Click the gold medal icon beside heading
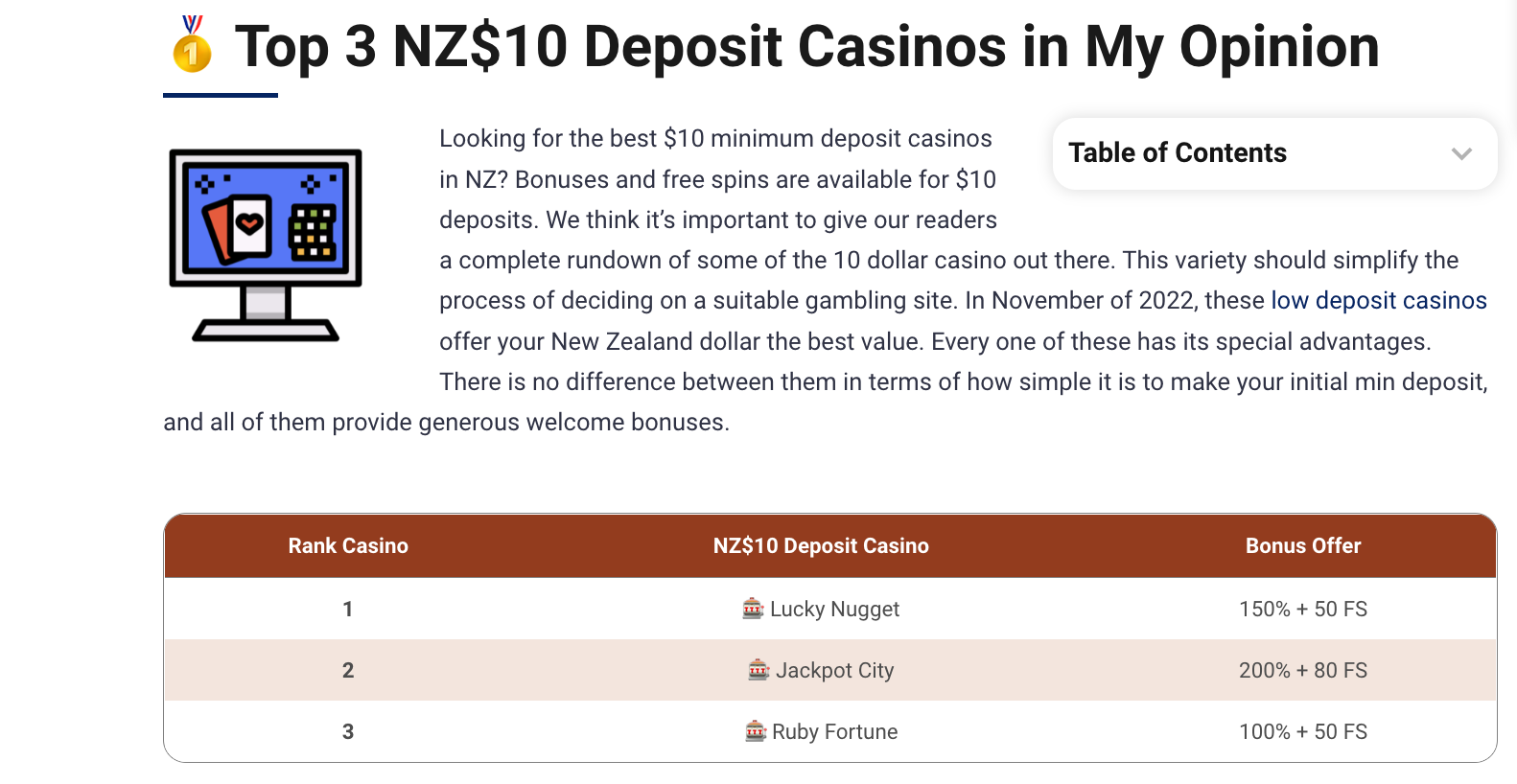The height and width of the screenshot is (784, 1517). [192, 44]
